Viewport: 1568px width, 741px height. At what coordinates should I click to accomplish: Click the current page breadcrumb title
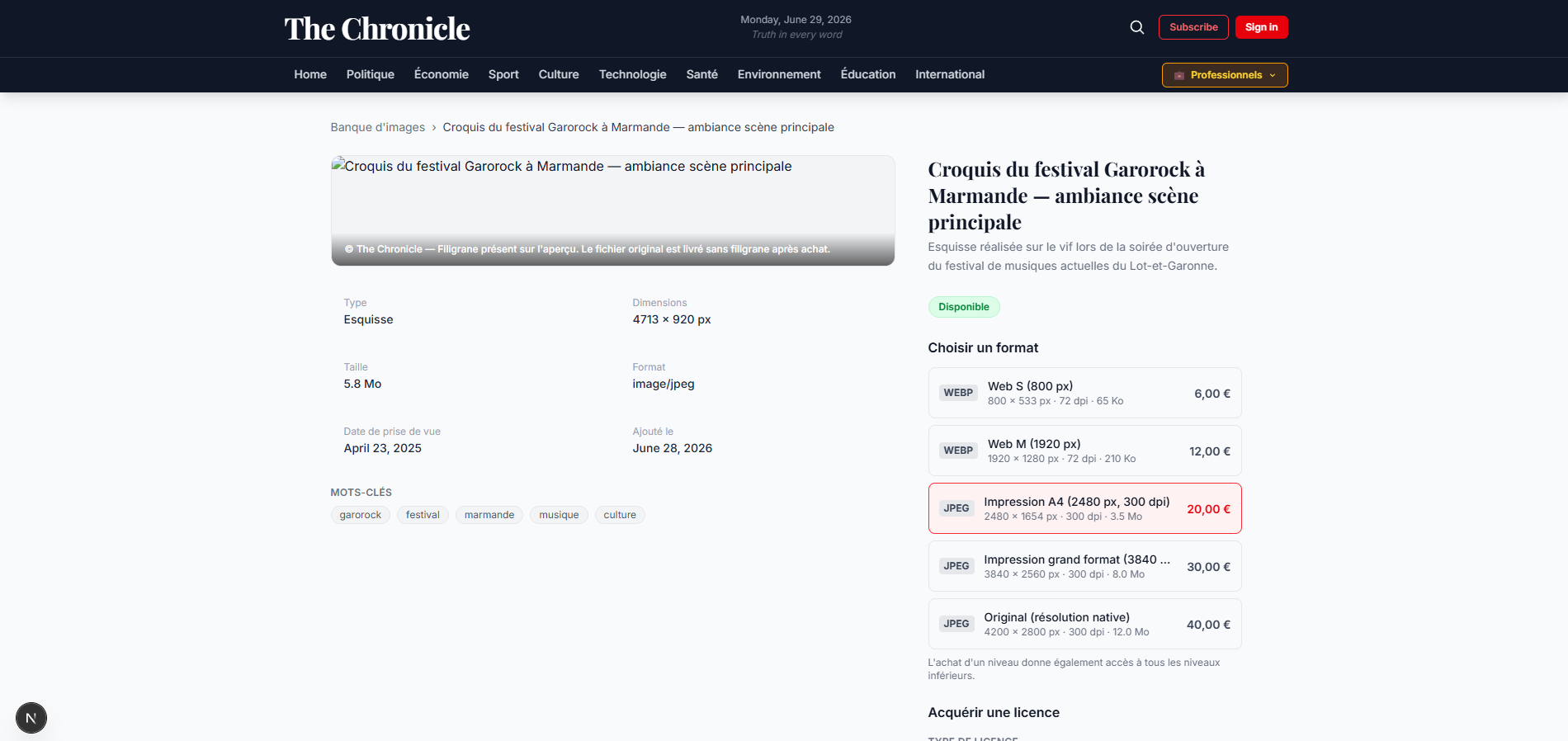coord(639,127)
